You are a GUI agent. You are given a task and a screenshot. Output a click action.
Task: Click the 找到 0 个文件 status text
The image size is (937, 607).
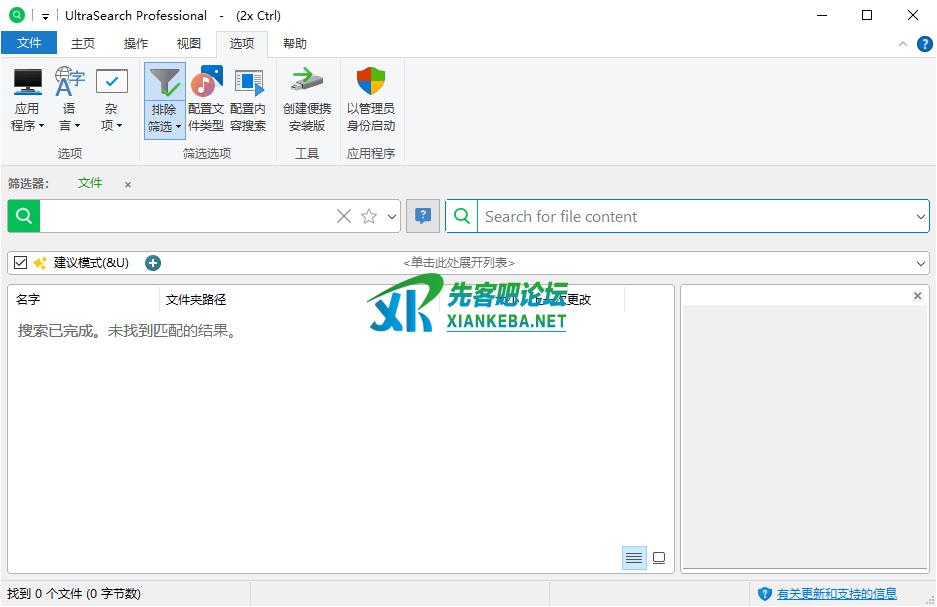click(74, 594)
